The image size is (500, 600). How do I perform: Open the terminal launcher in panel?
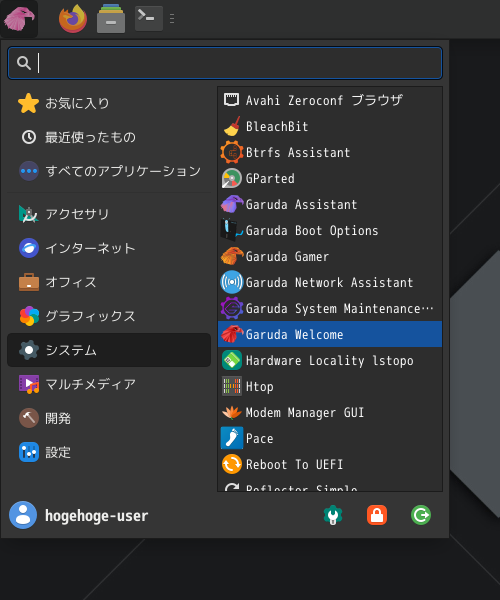[148, 18]
